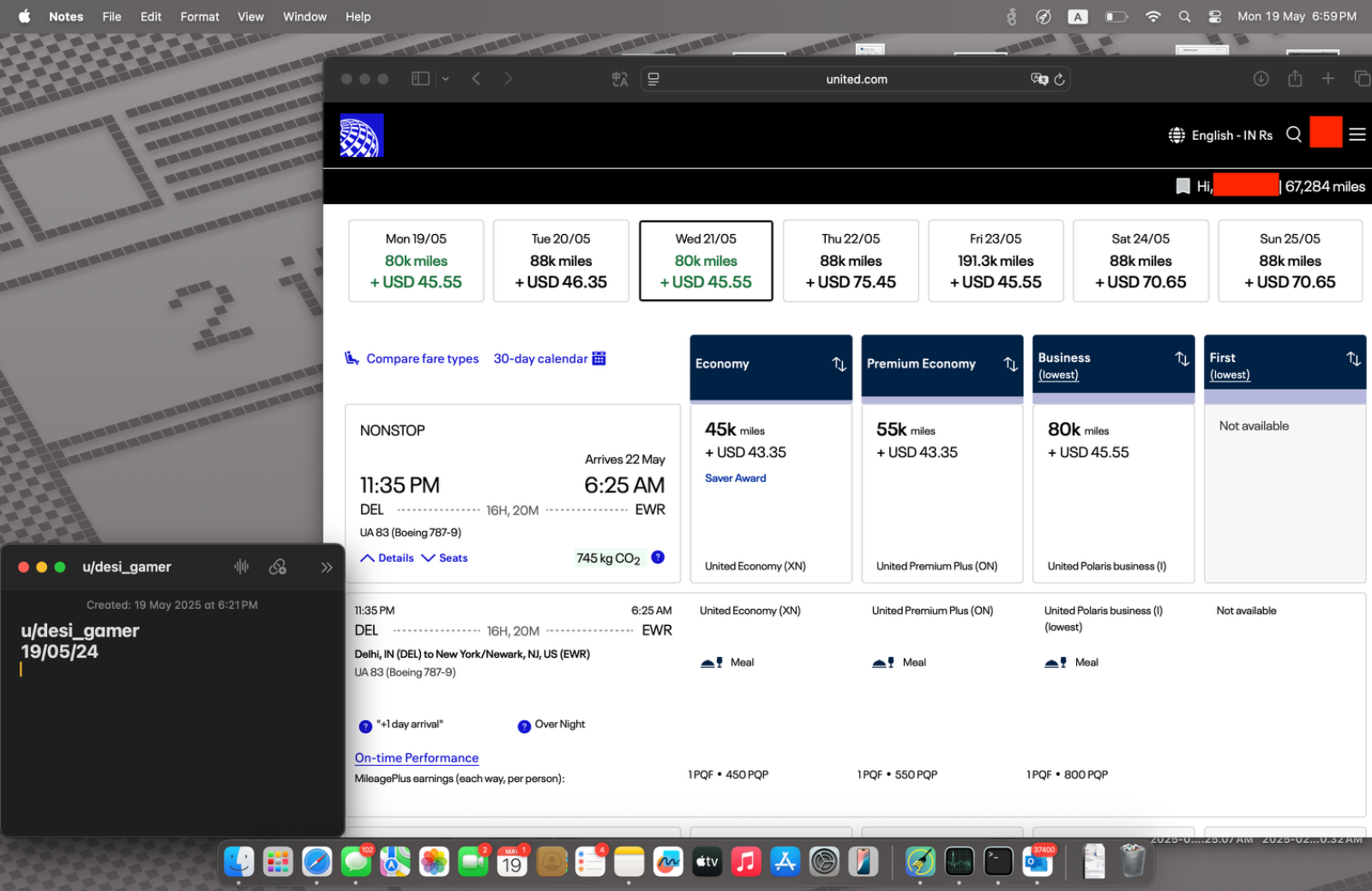Open the On-time Performance link
Screen dimensions: 1372x891
[417, 757]
